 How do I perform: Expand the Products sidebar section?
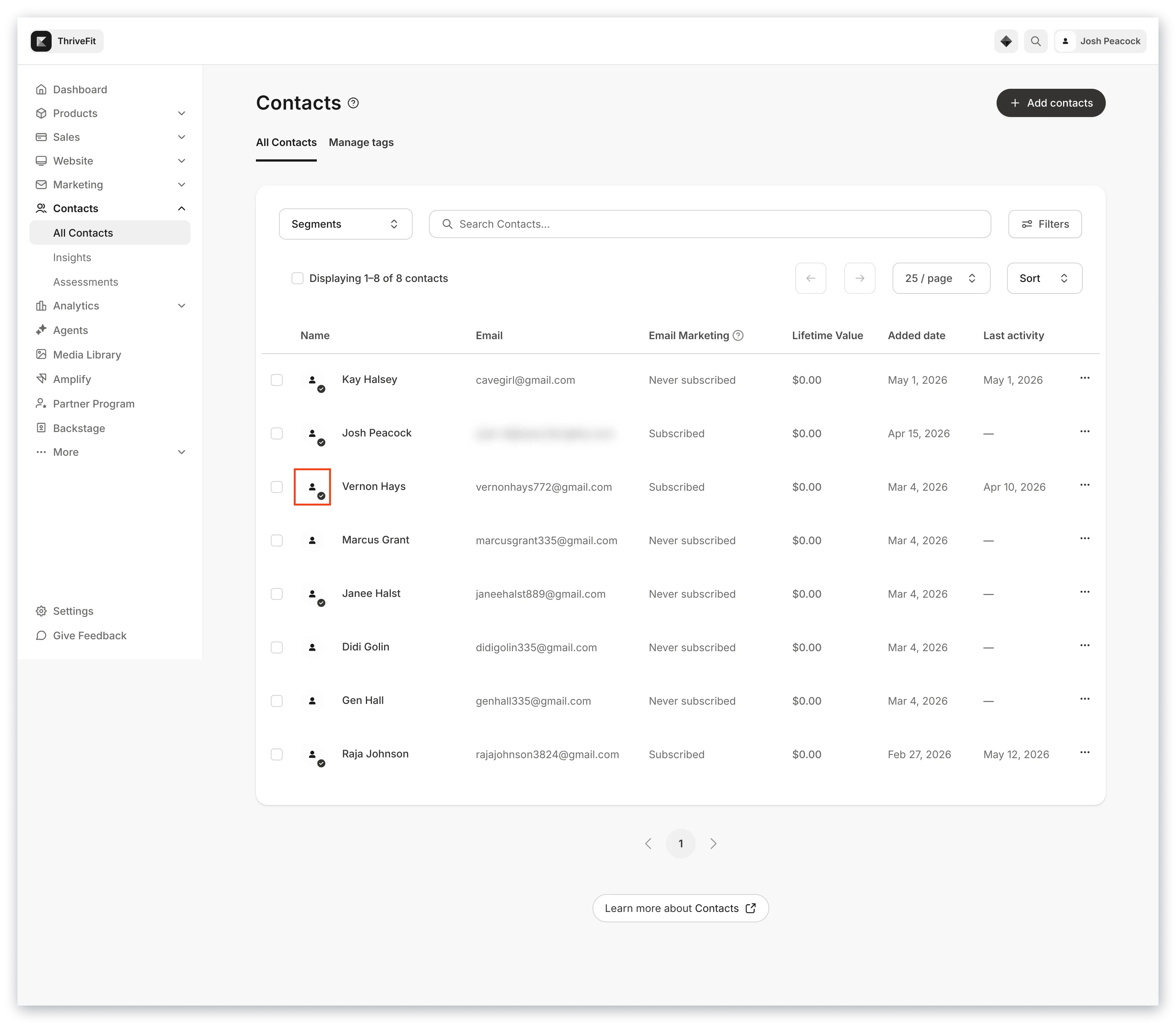coord(182,113)
